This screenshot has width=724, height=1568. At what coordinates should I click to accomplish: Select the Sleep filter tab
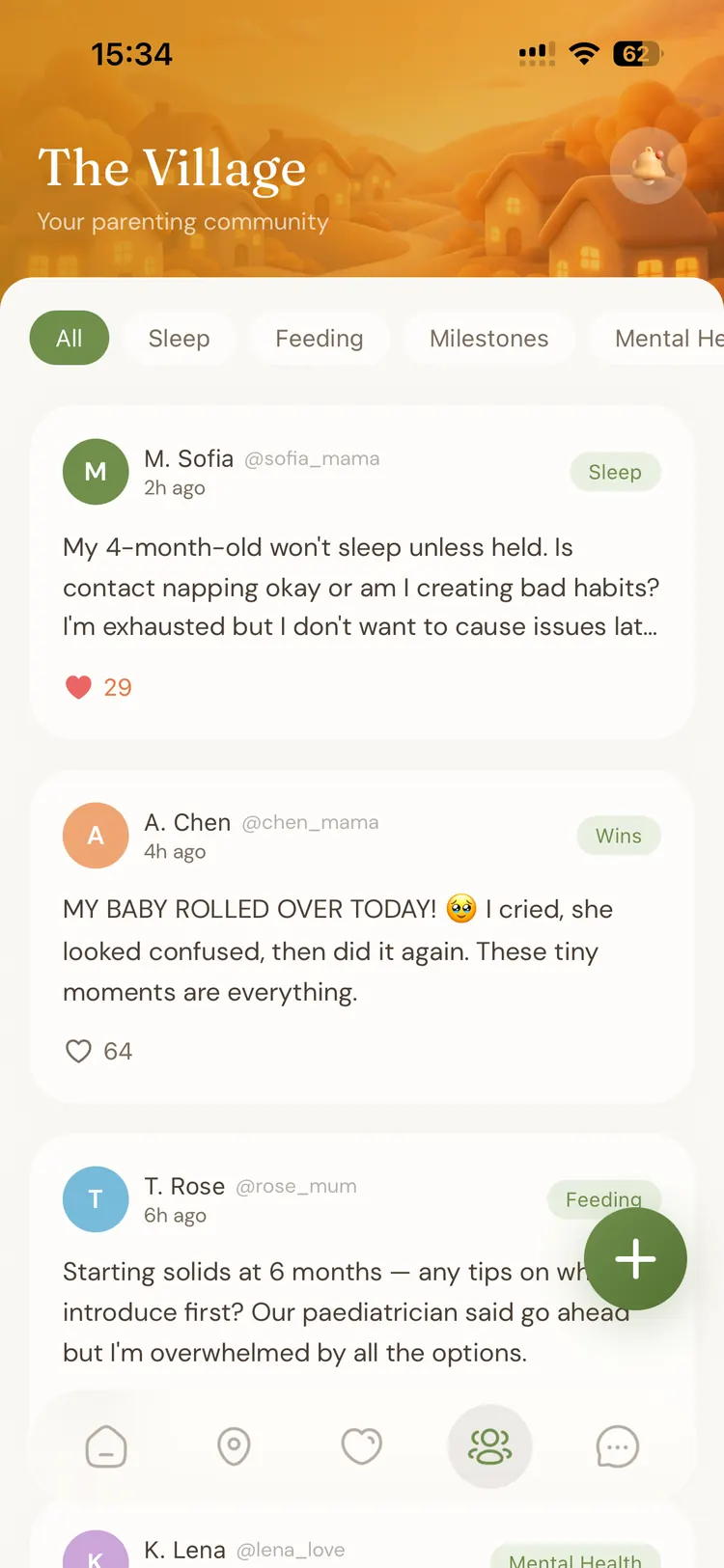click(x=180, y=339)
